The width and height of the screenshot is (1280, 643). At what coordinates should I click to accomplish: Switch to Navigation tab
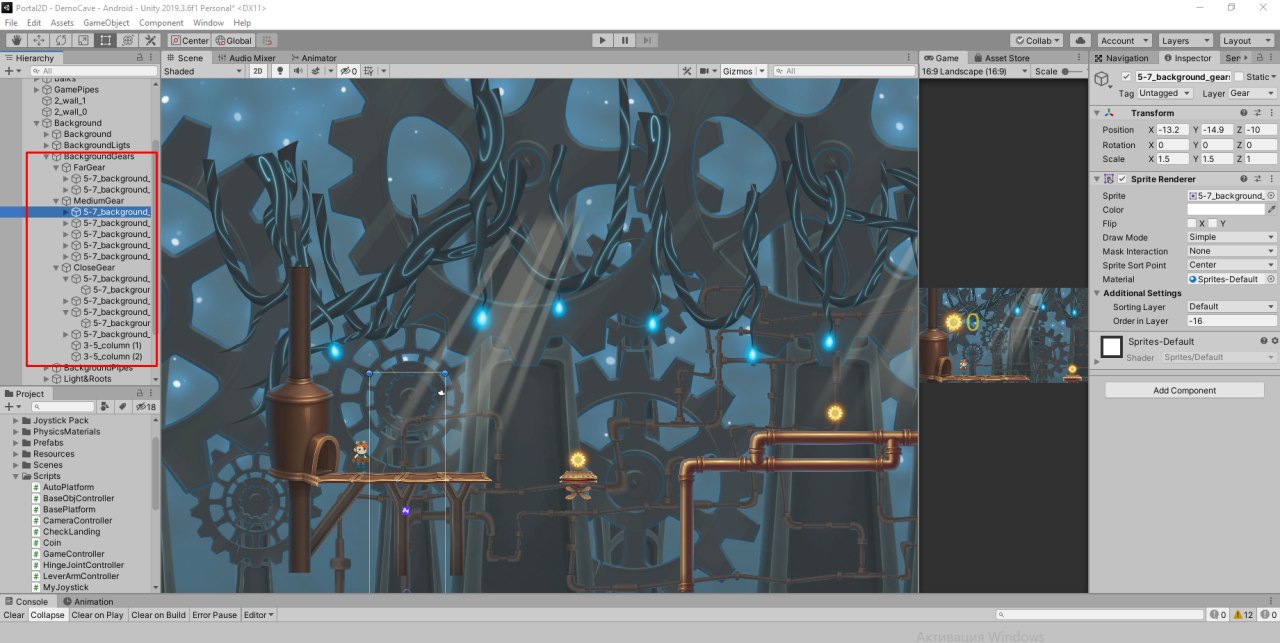pyautogui.click(x=1122, y=58)
